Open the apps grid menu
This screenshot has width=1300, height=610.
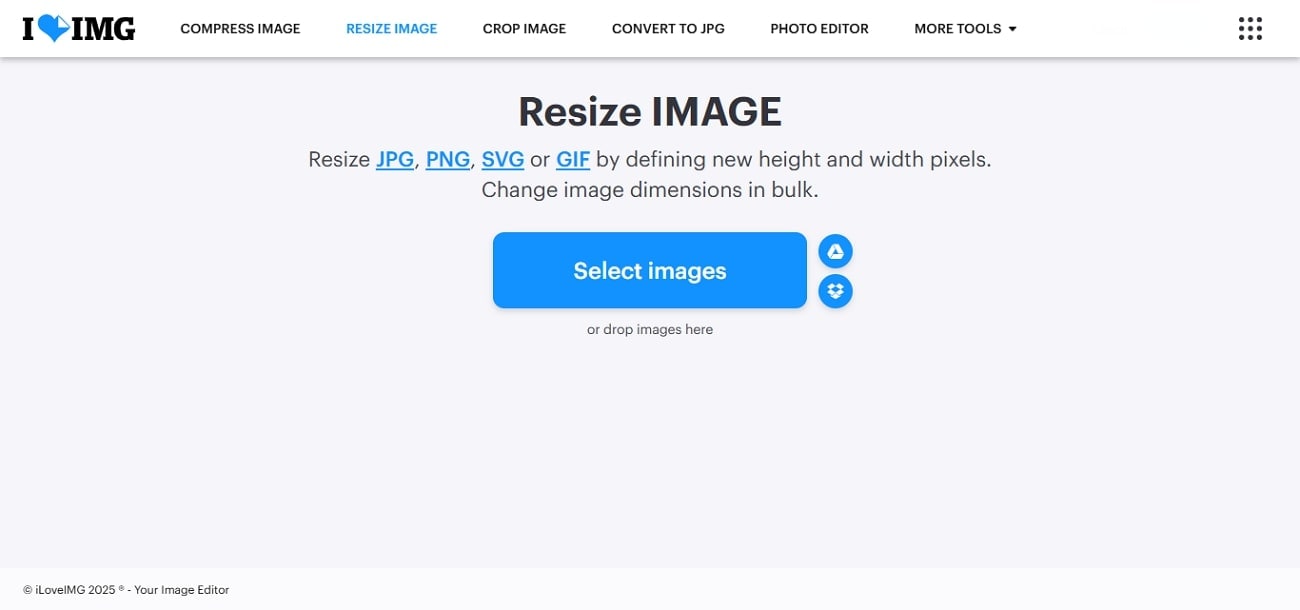(x=1250, y=29)
